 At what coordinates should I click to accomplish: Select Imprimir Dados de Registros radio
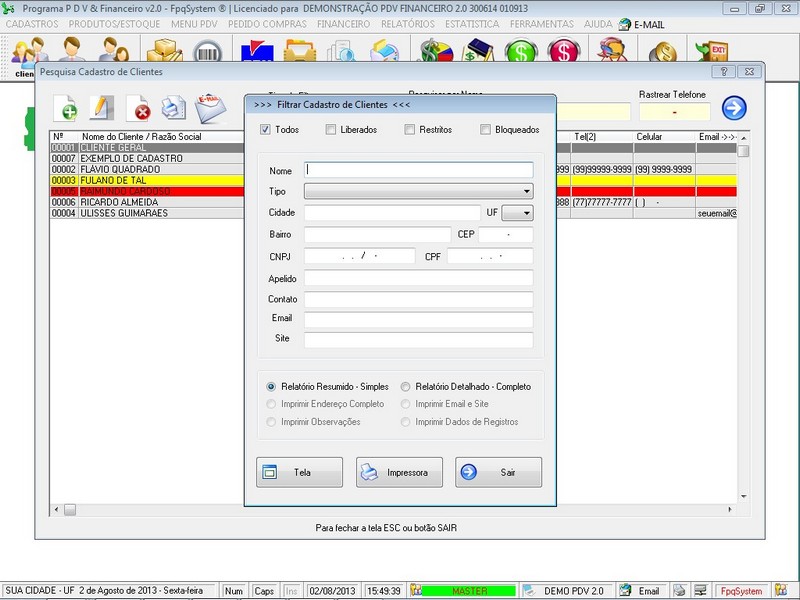[x=405, y=422]
